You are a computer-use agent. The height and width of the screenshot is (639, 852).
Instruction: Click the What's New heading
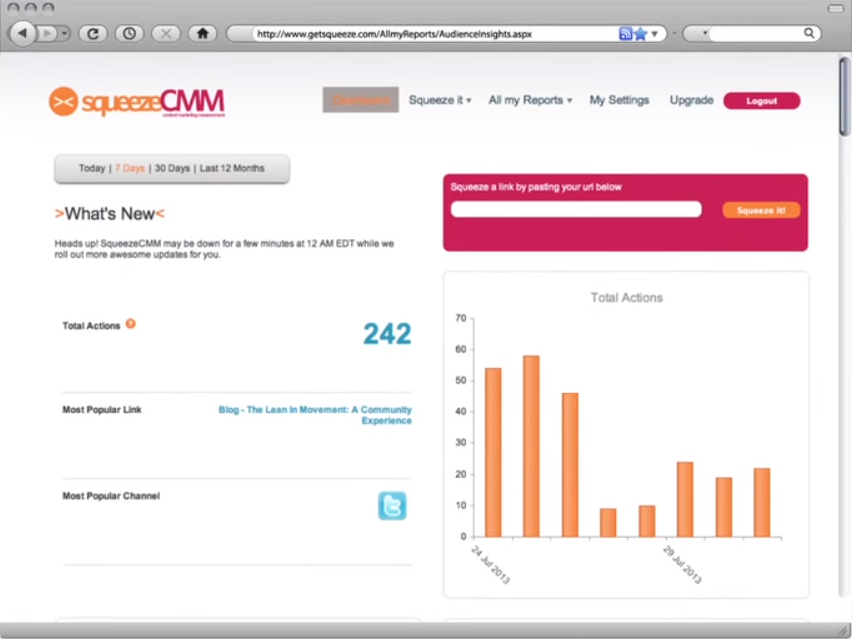tap(110, 214)
